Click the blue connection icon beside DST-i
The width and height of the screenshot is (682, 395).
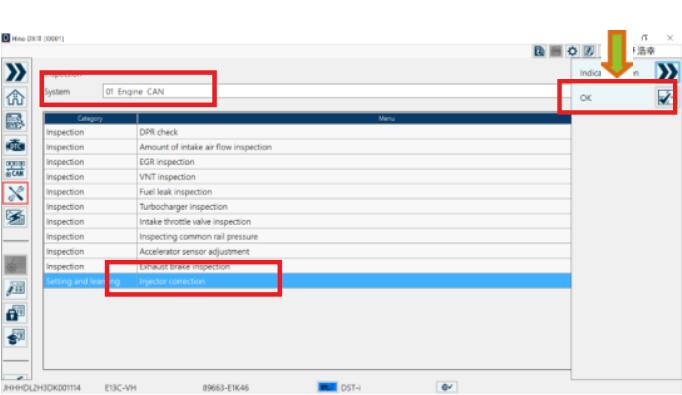(x=327, y=387)
